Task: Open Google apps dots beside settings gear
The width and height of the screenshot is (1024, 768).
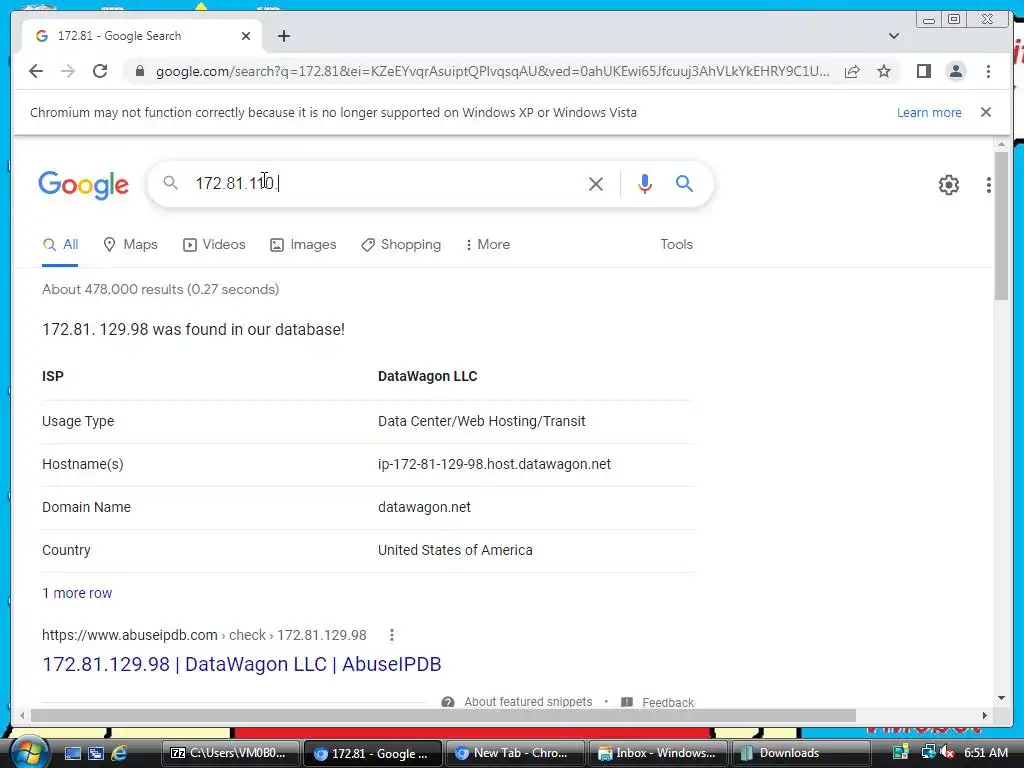Action: [989, 185]
